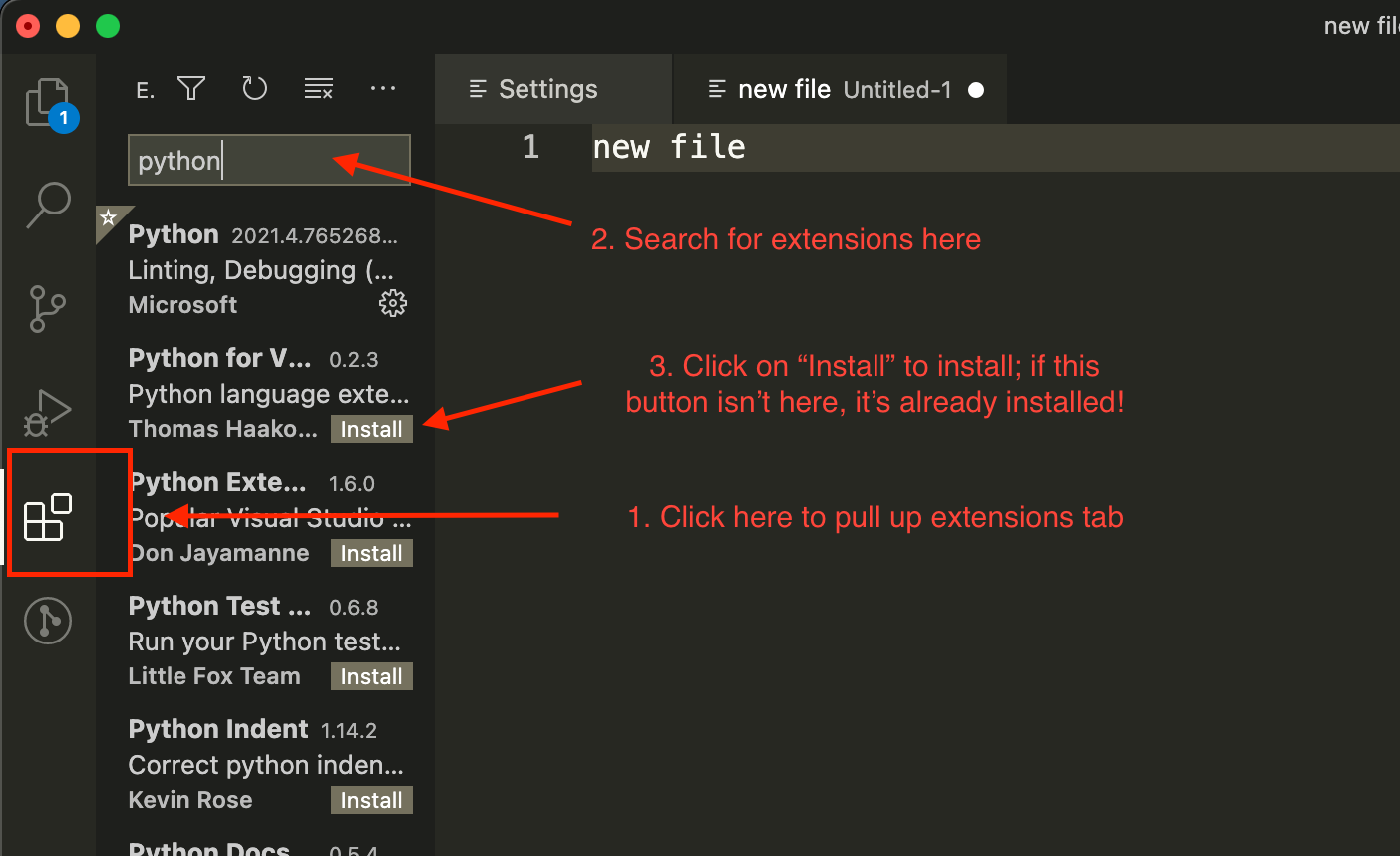Viewport: 1400px width, 856px height.
Task: Open extensions view more actions menu
Action: [x=383, y=89]
